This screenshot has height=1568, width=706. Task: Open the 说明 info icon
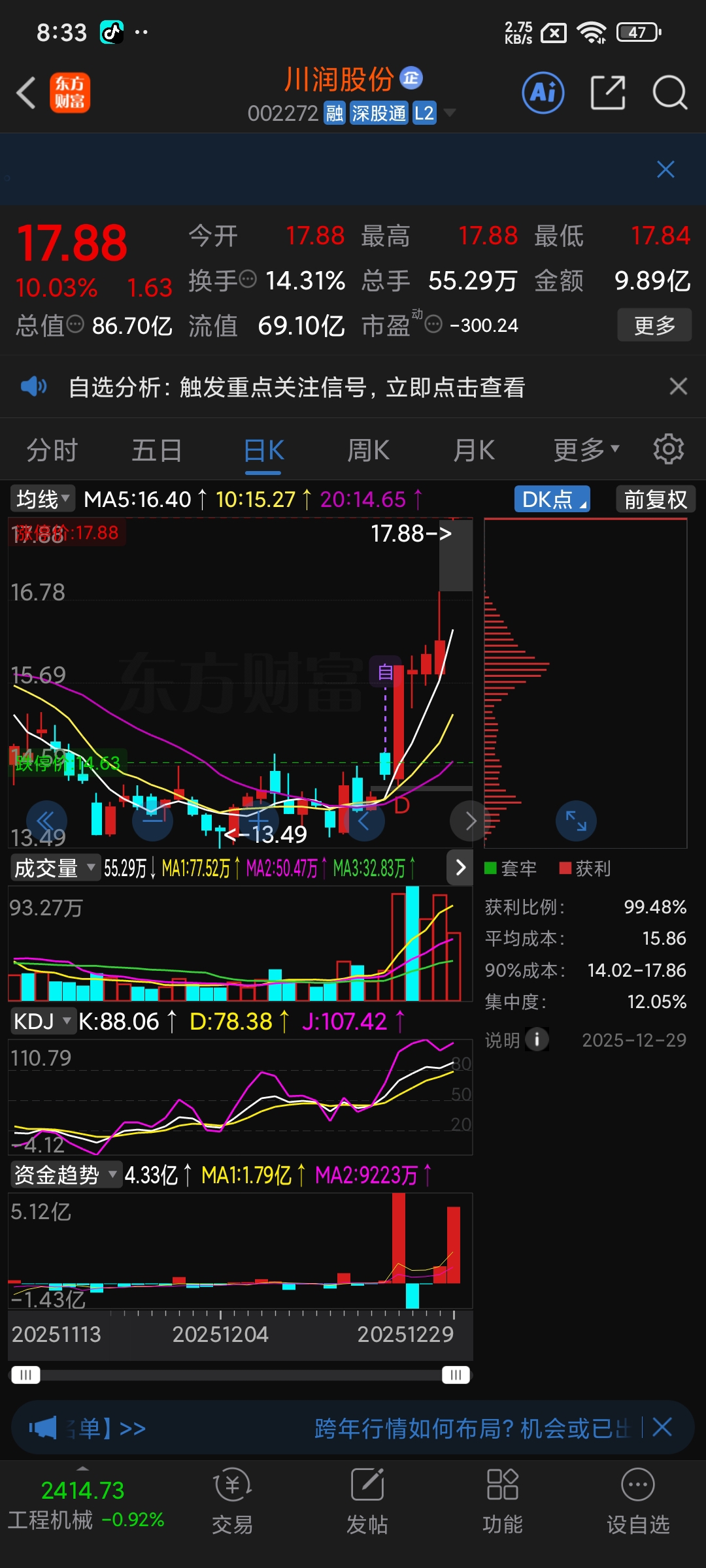click(x=537, y=1039)
